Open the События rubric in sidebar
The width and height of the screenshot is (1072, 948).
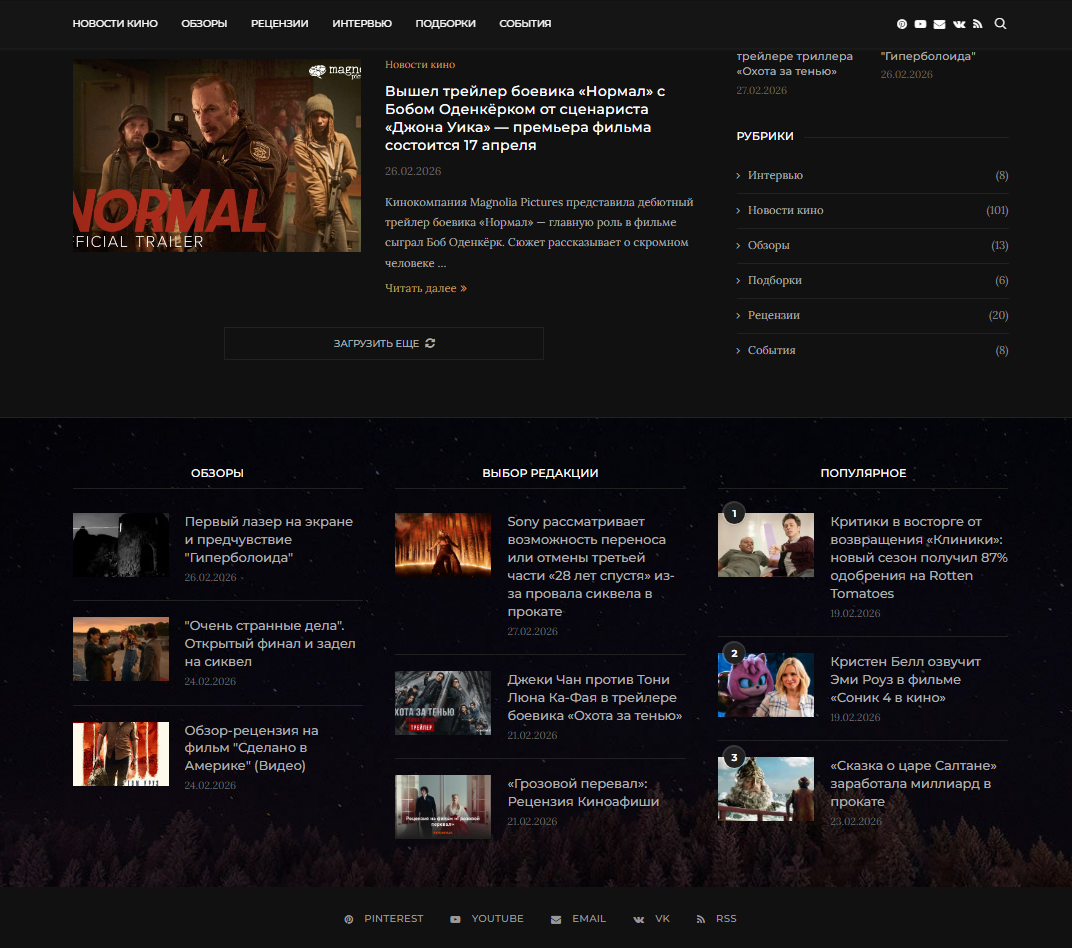[x=771, y=350]
